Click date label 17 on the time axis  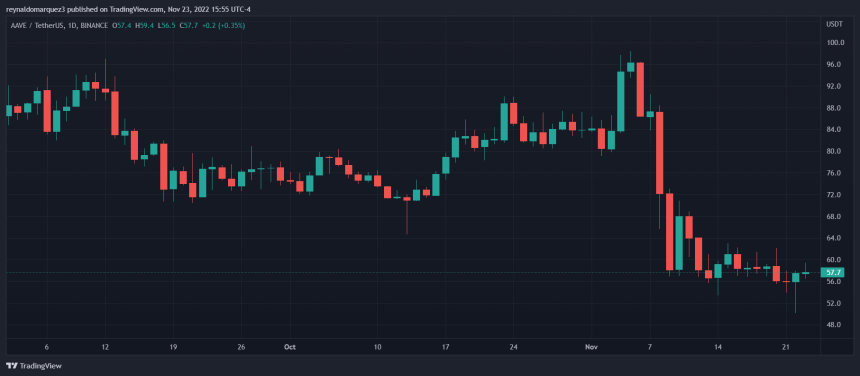(445, 347)
